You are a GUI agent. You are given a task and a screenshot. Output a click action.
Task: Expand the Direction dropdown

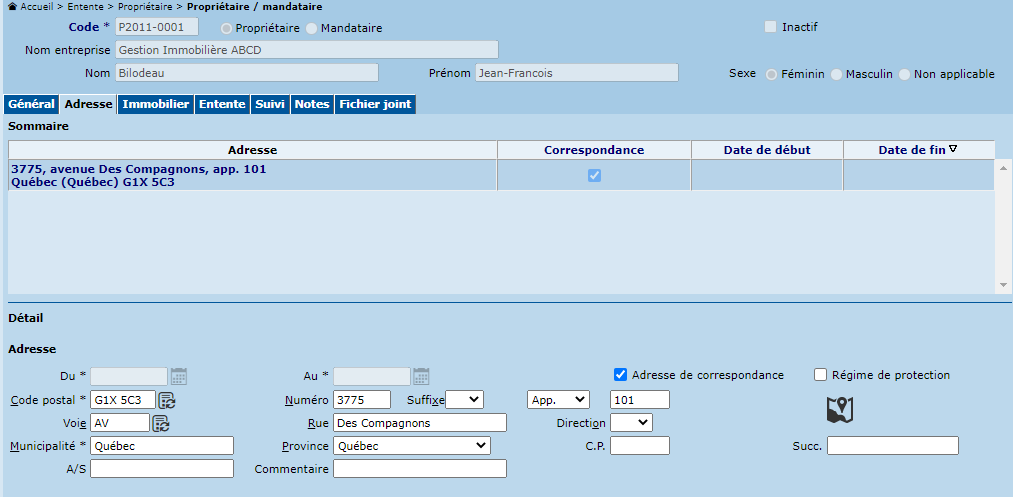(x=631, y=423)
